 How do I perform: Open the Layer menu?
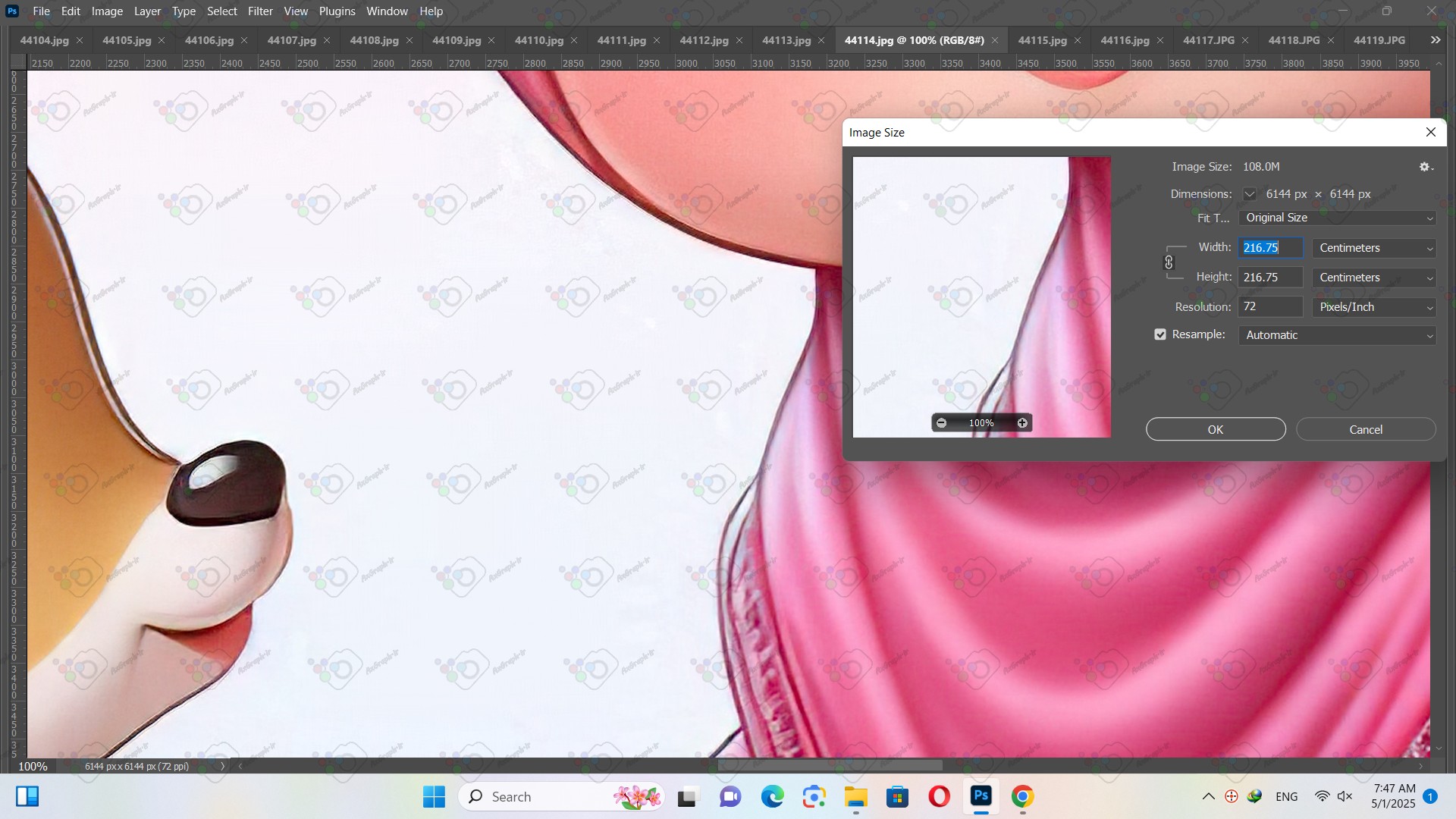pos(147,11)
